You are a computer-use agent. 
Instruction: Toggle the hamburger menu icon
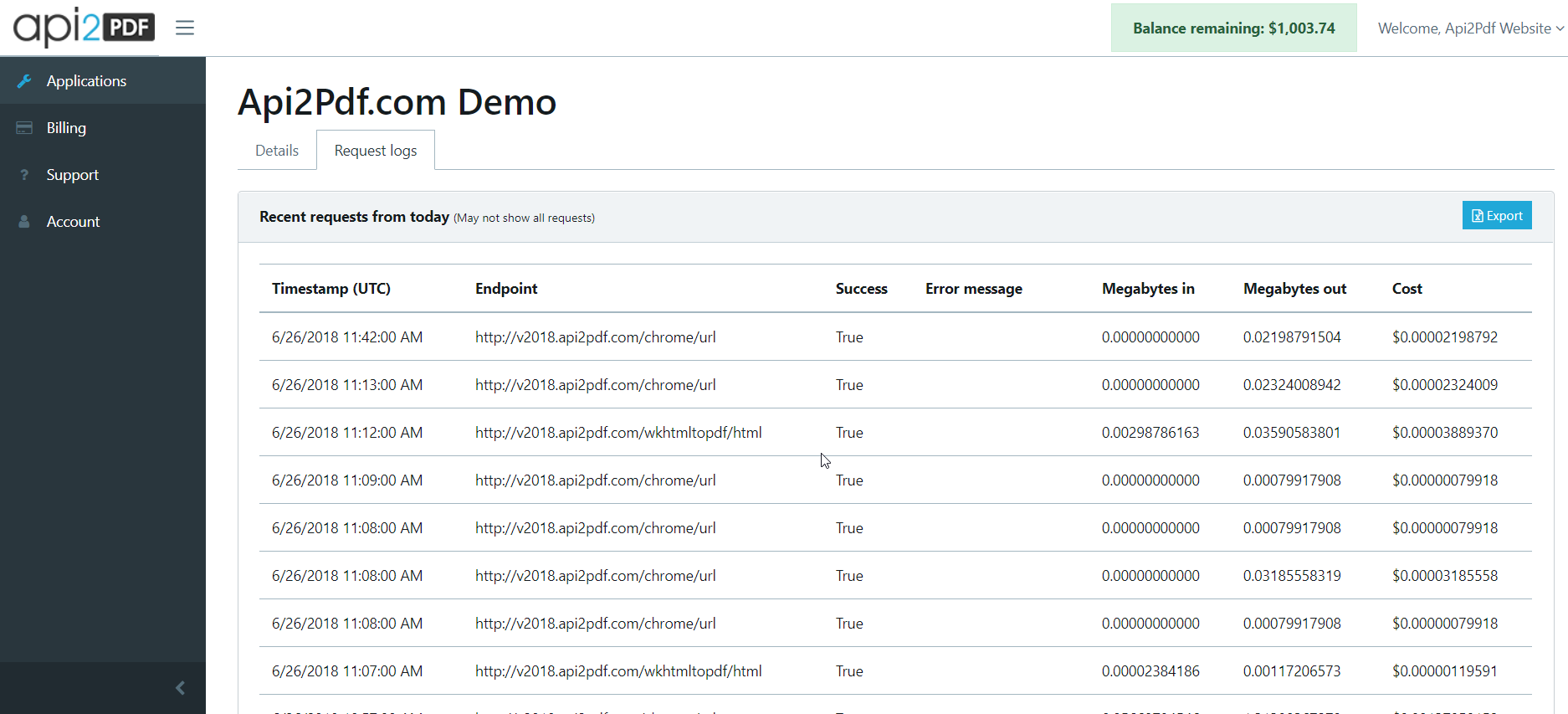tap(185, 28)
